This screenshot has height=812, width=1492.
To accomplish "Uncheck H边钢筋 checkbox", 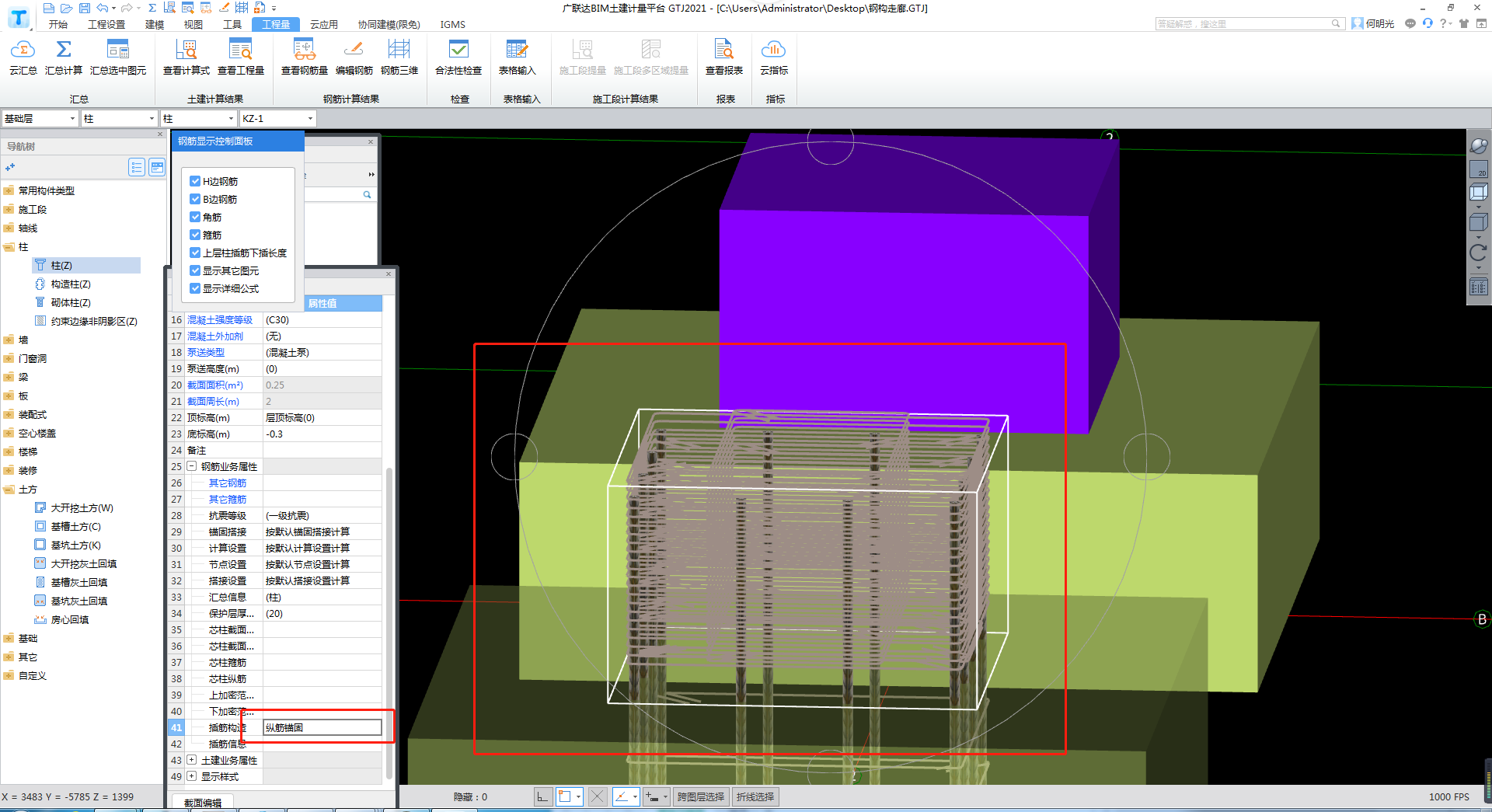I will pyautogui.click(x=195, y=181).
